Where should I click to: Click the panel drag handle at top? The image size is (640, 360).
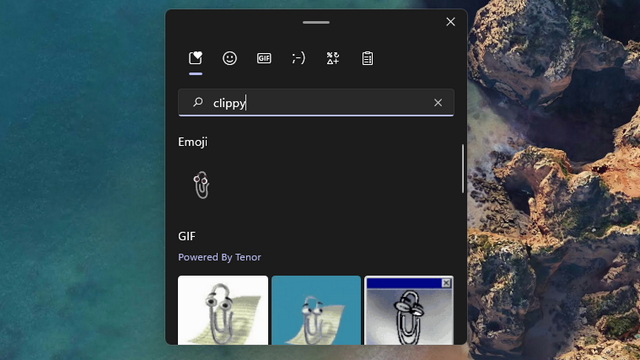point(316,22)
